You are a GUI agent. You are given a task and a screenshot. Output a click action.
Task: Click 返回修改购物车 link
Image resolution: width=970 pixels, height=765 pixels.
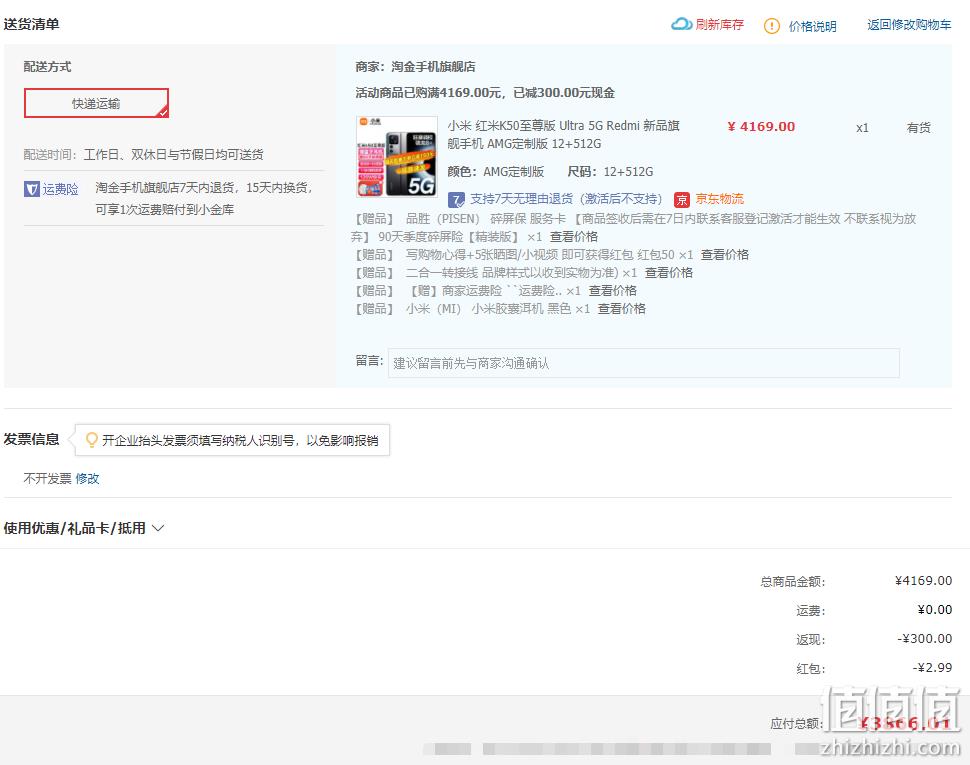(x=909, y=24)
